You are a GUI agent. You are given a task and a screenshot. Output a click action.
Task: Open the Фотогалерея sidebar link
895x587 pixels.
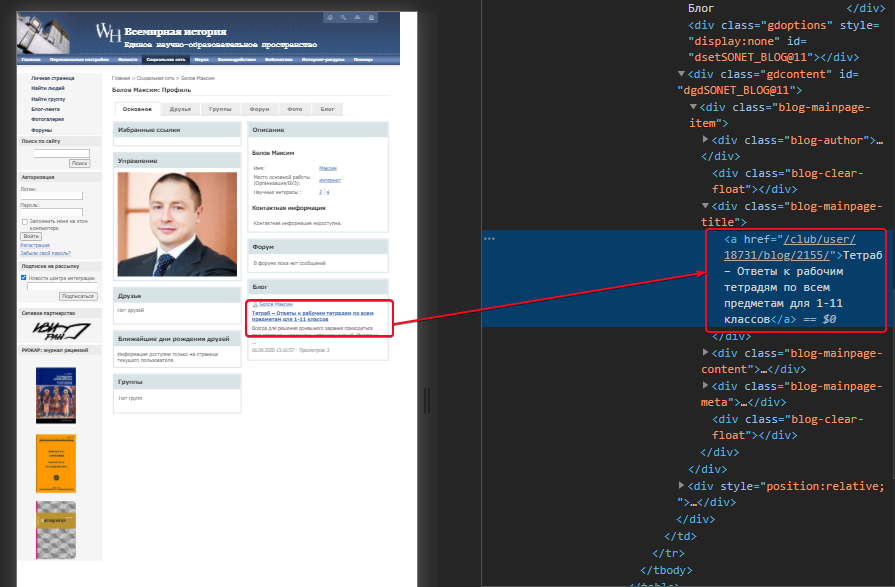pyautogui.click(x=47, y=119)
